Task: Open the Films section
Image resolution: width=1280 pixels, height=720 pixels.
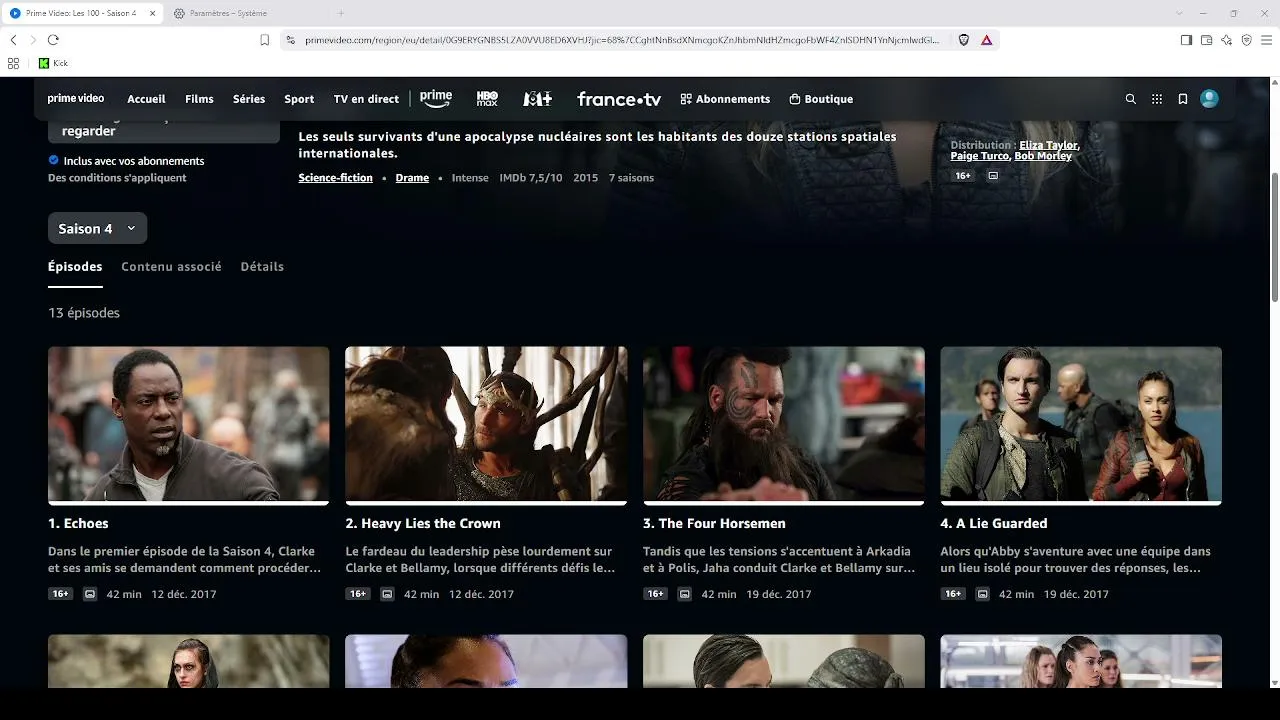Action: coord(199,99)
